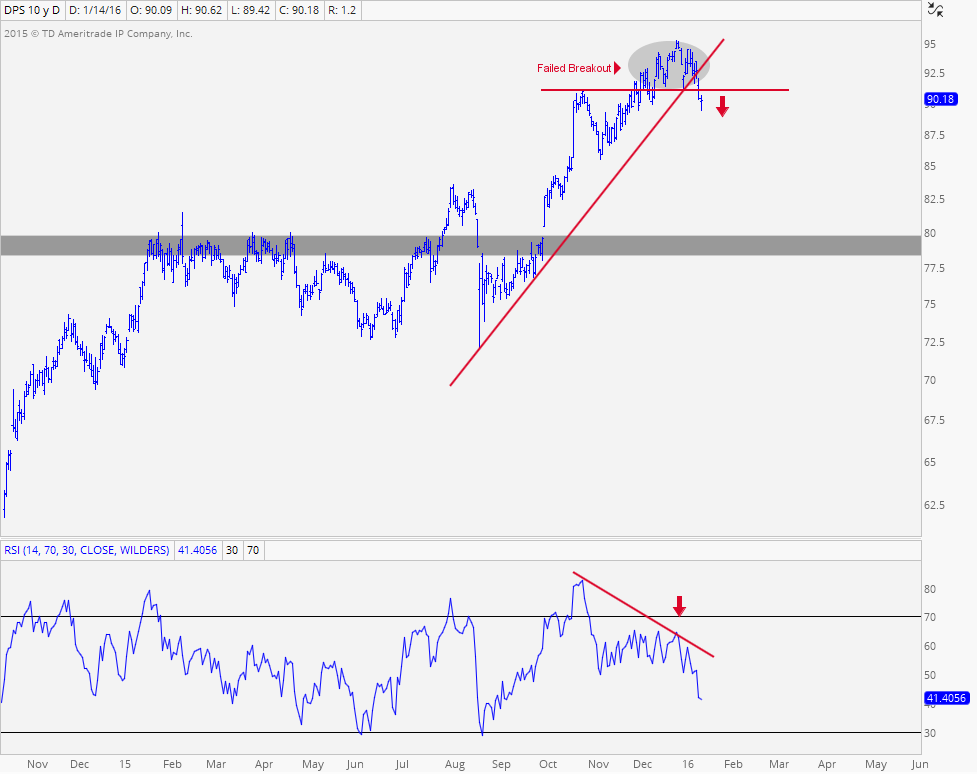977x774 pixels.
Task: Click the 72.5 price axis label
Action: coord(934,342)
